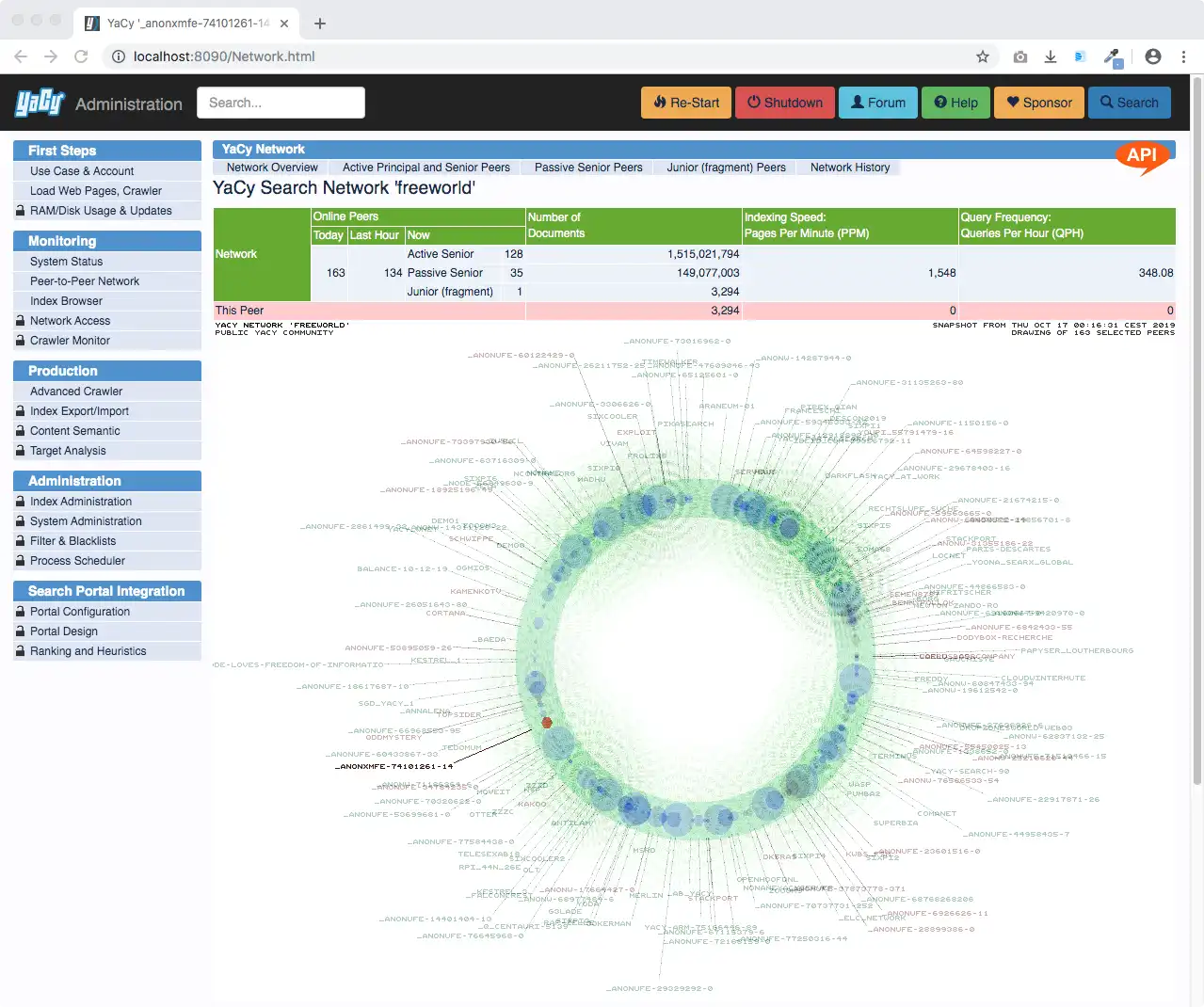Click the YaCy logo icon

tap(40, 103)
